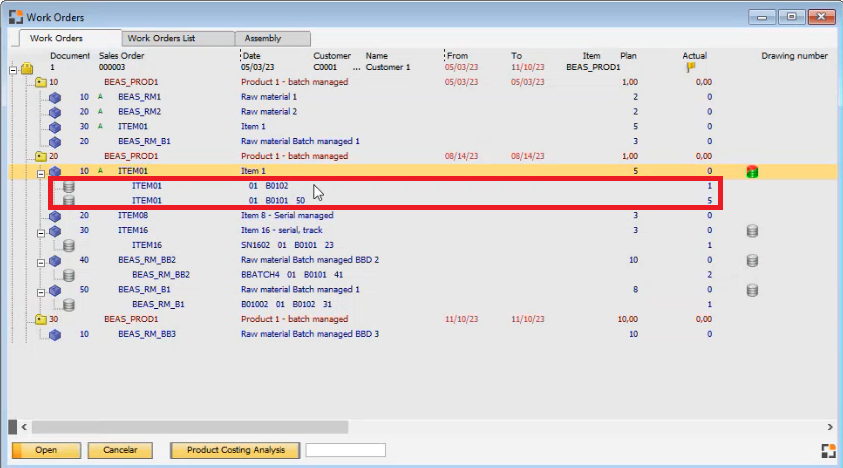
Task: Collapse the ITEM16 serial track node
Action: tap(41, 231)
